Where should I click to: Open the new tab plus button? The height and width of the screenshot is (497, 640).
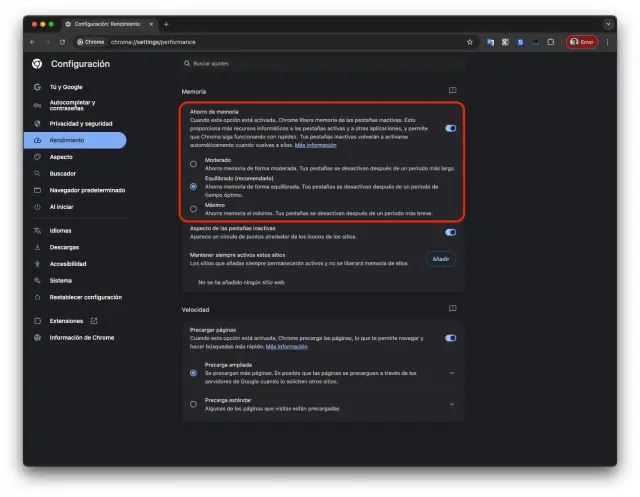point(167,23)
